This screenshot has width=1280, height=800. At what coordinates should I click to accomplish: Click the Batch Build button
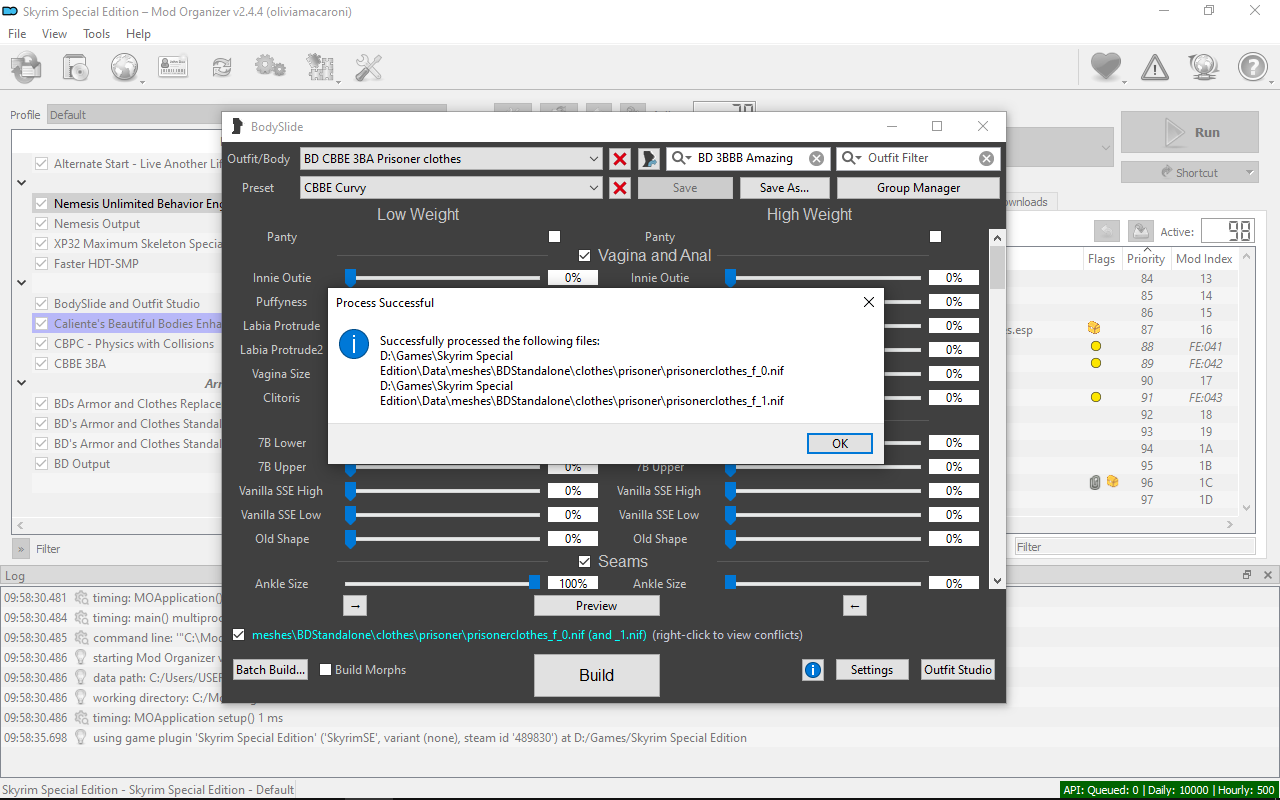270,670
